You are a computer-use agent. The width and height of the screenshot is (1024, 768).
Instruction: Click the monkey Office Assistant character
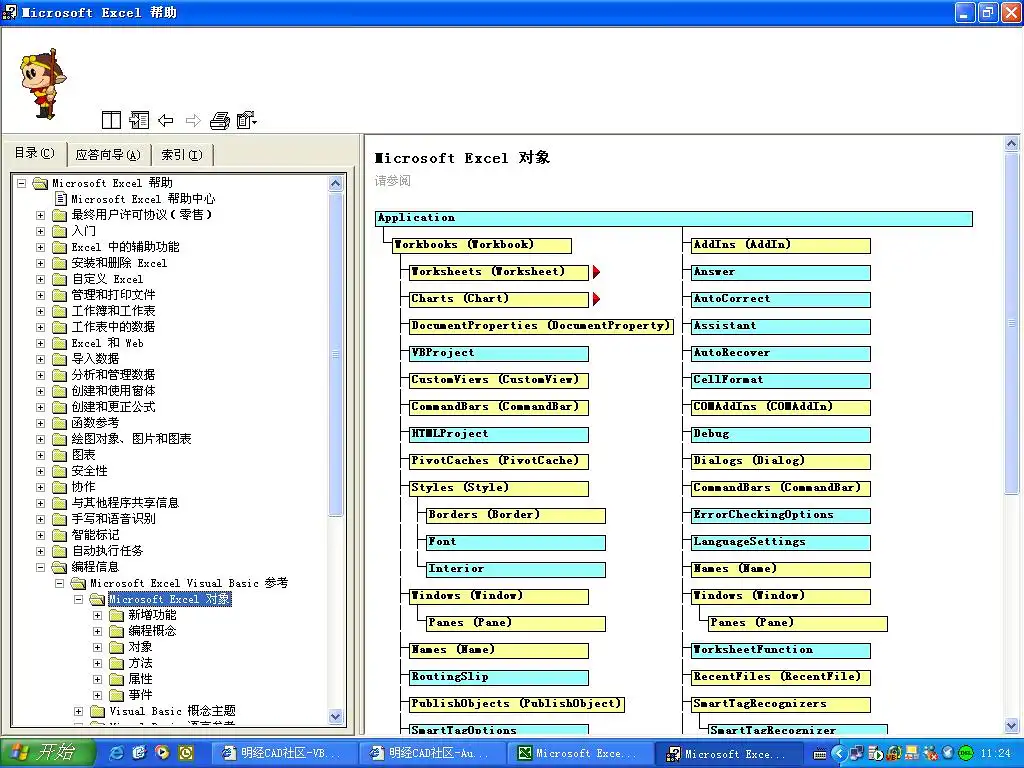point(42,84)
